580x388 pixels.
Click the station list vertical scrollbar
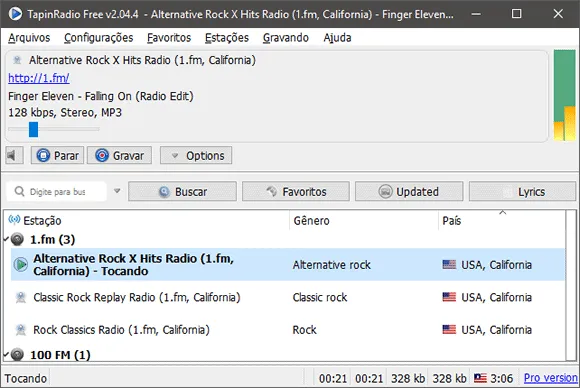pyautogui.click(x=570, y=285)
